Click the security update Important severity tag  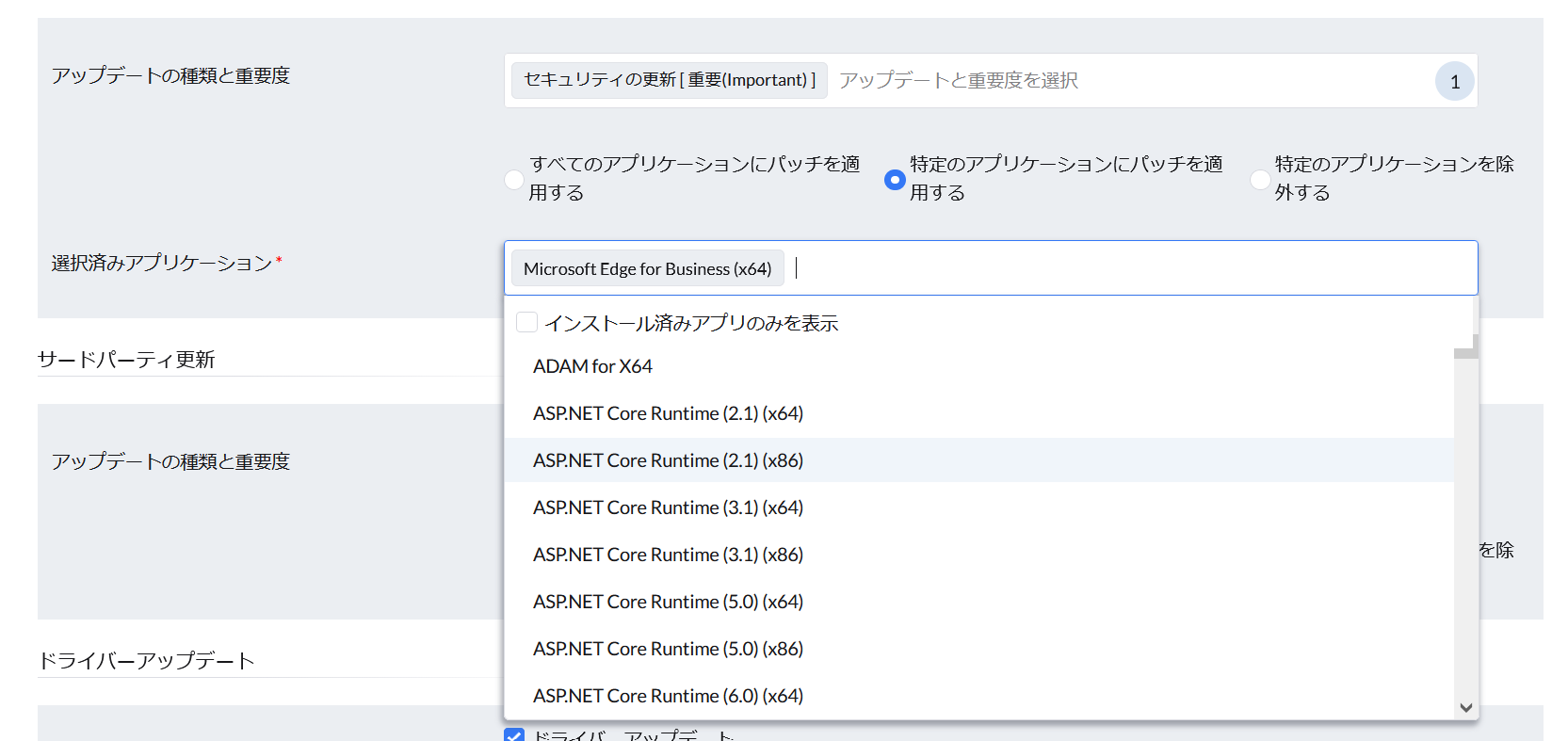pyautogui.click(x=669, y=81)
